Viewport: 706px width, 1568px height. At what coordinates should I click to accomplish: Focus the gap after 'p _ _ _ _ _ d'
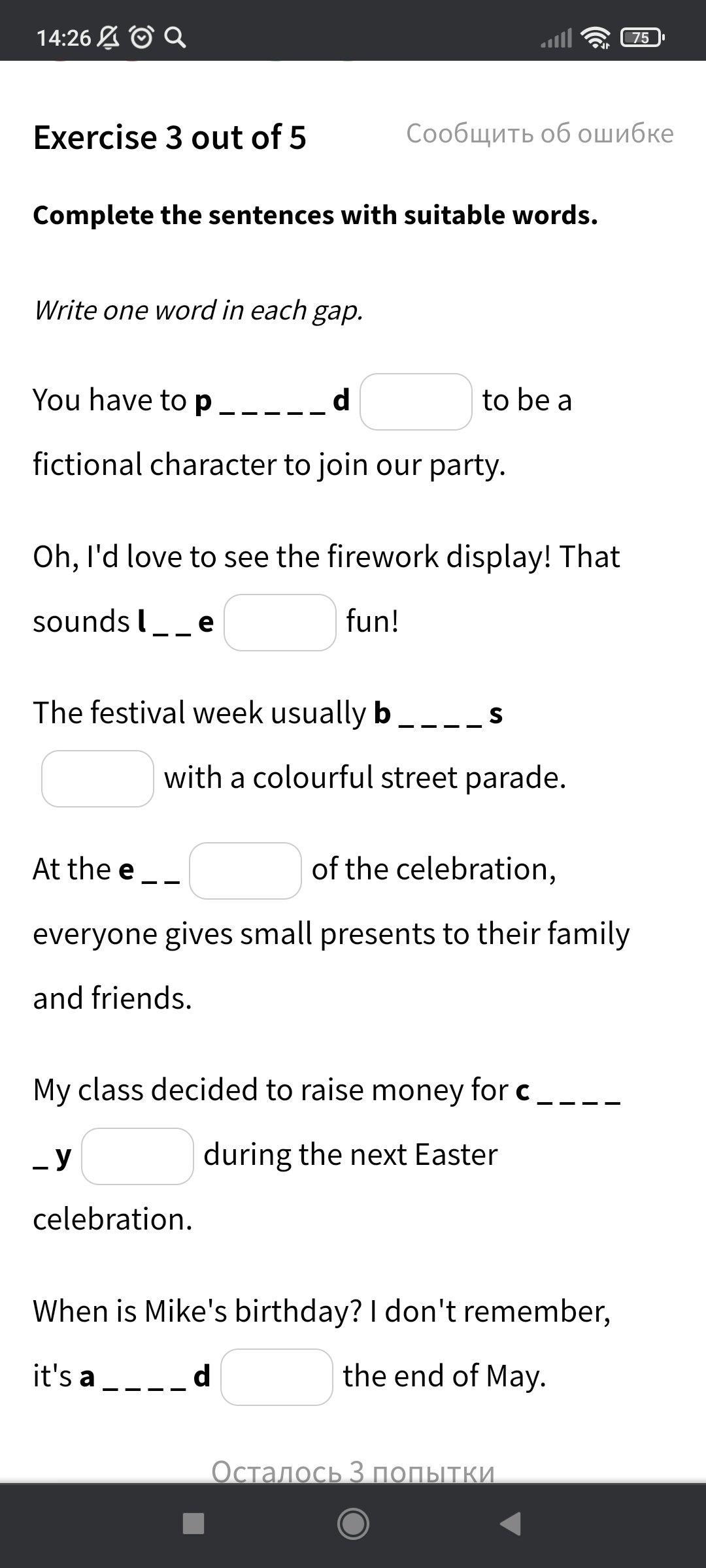[416, 402]
